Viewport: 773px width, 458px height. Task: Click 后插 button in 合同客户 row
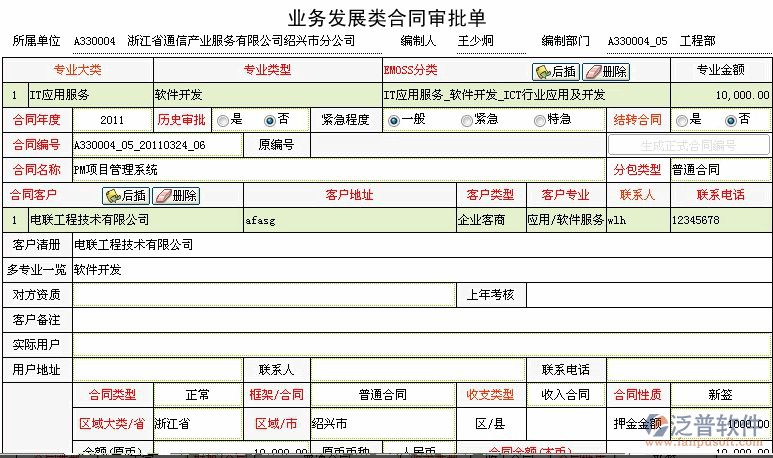[x=126, y=195]
